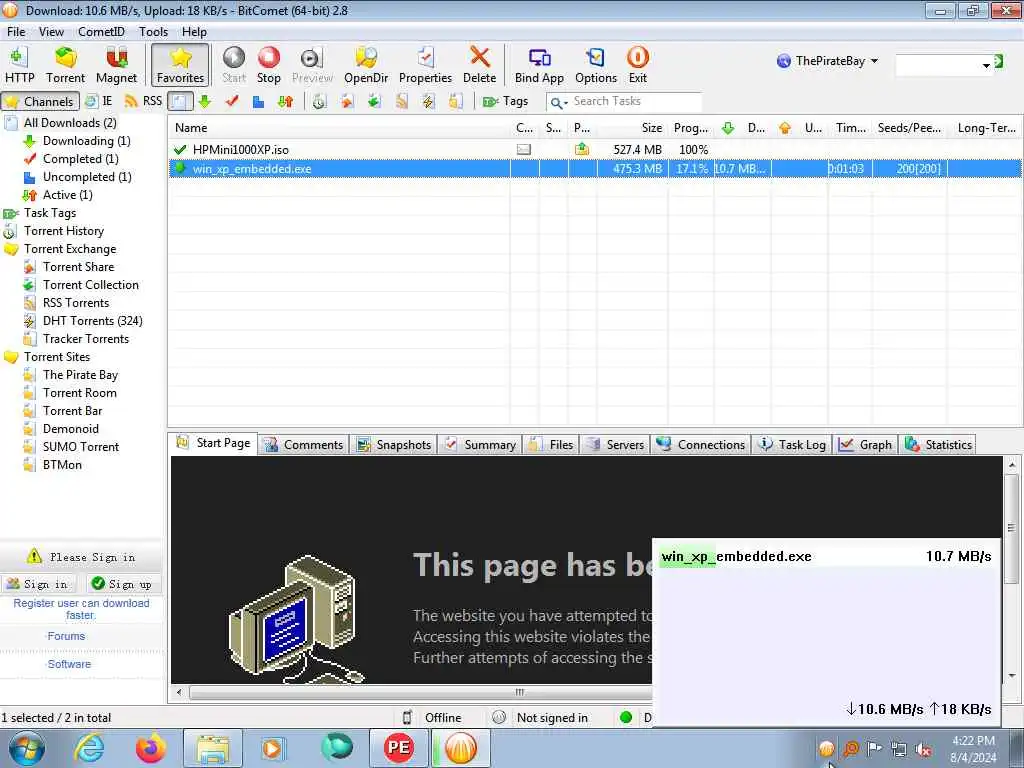Select Completed (1) in sidebar
Image resolution: width=1024 pixels, height=768 pixels.
[80, 159]
